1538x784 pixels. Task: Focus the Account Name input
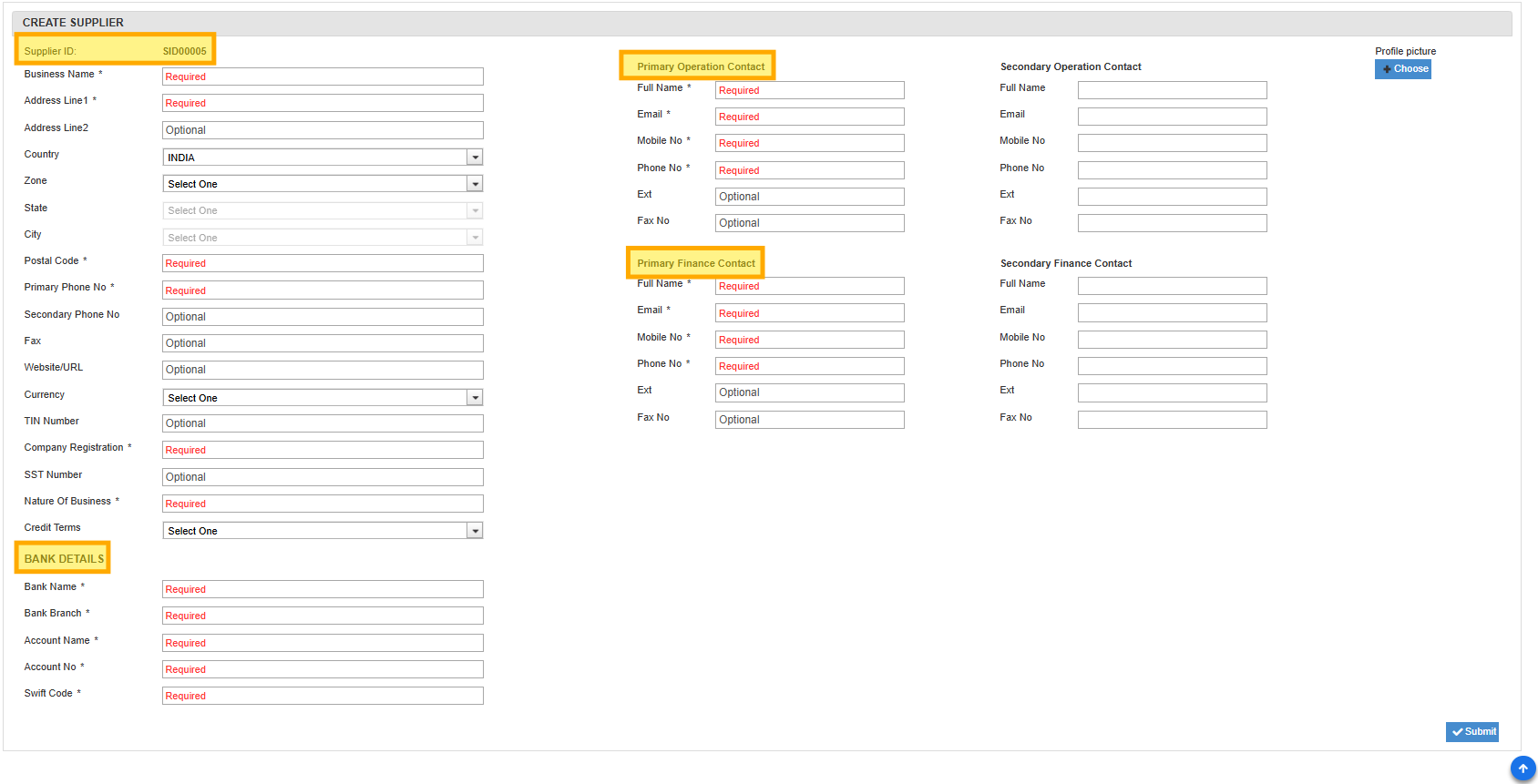tap(323, 643)
